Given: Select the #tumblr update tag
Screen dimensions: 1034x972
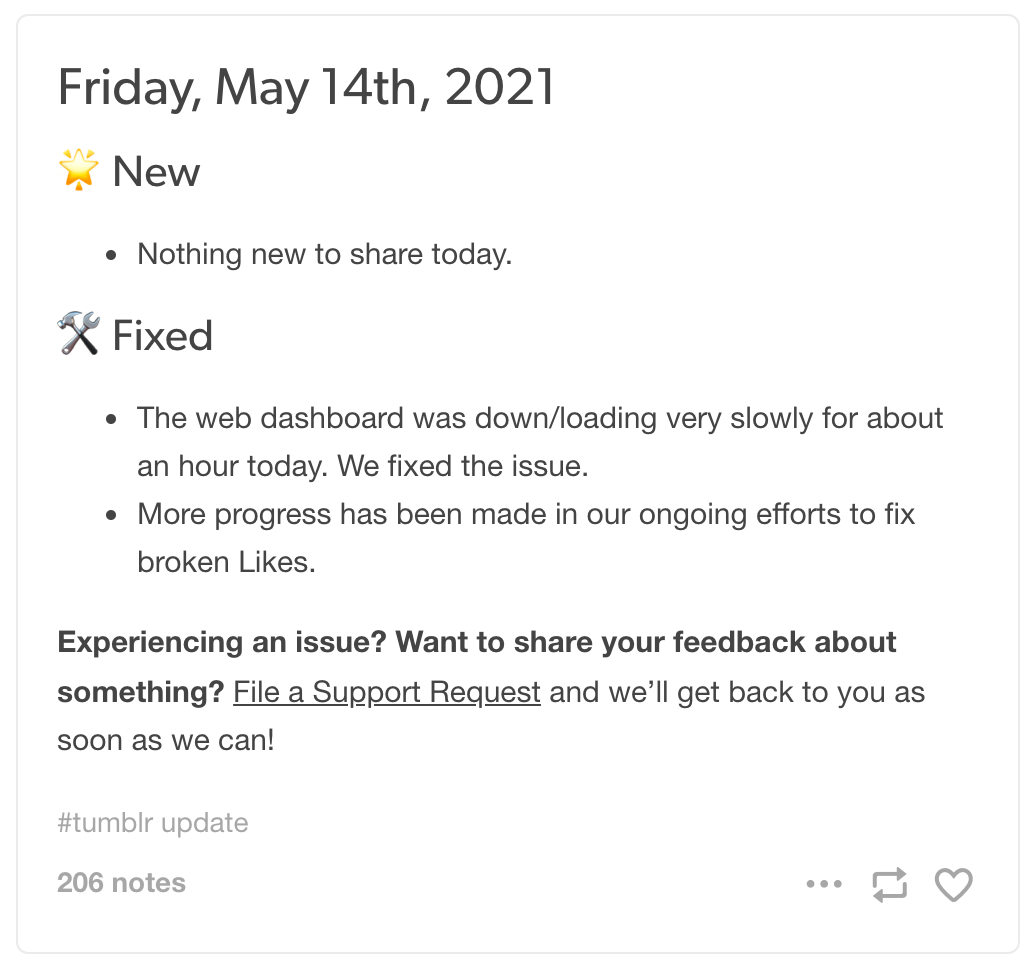Looking at the screenshot, I should coord(153,823).
